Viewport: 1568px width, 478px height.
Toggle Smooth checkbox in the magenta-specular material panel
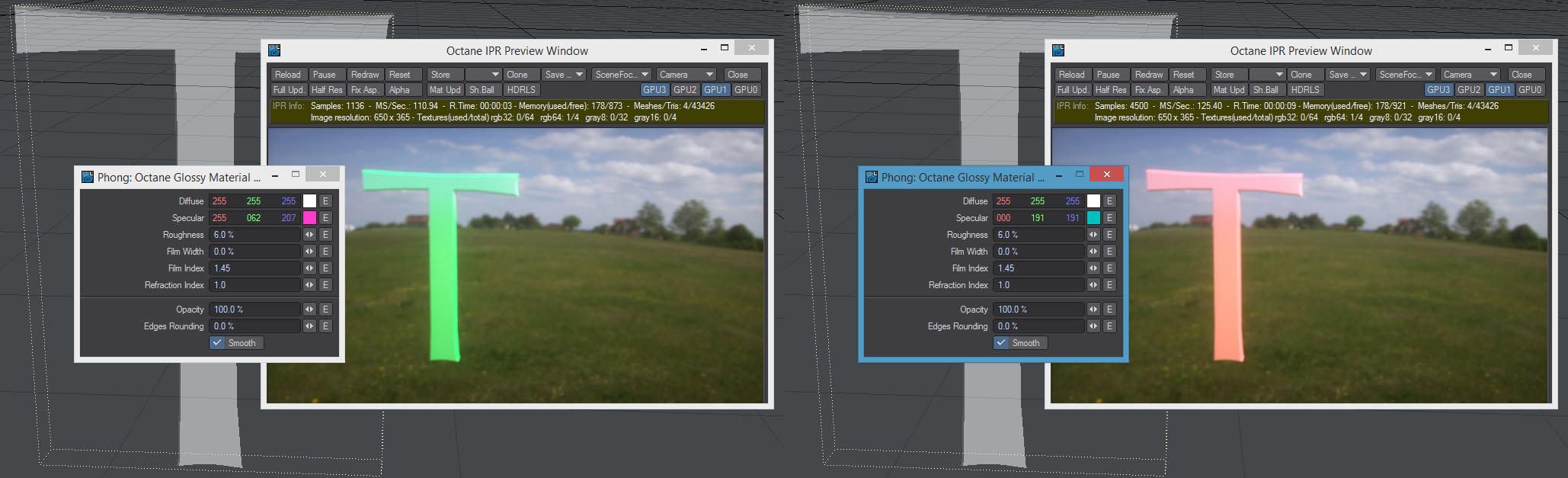click(237, 343)
